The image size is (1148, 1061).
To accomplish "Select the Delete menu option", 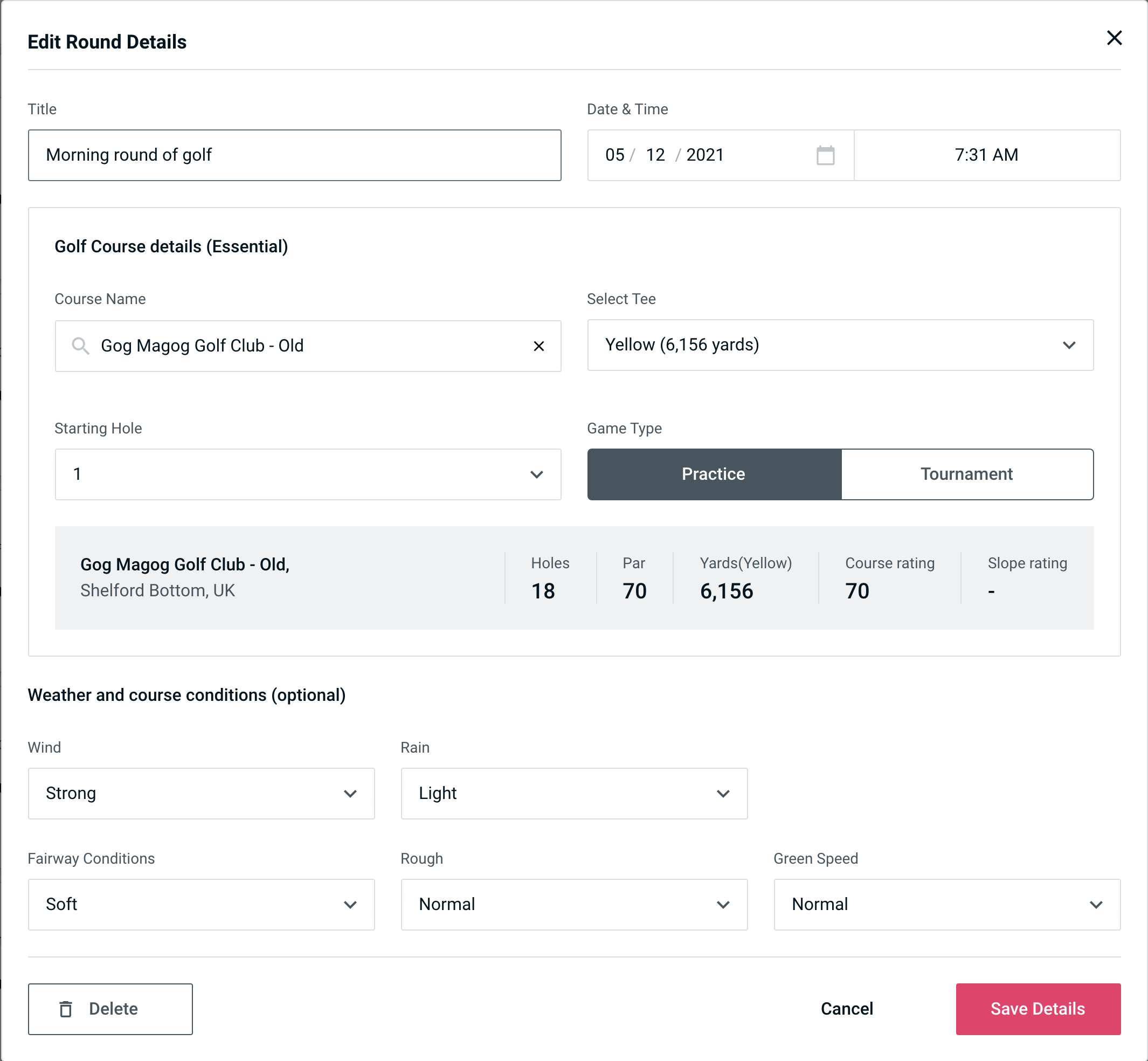I will [111, 1008].
